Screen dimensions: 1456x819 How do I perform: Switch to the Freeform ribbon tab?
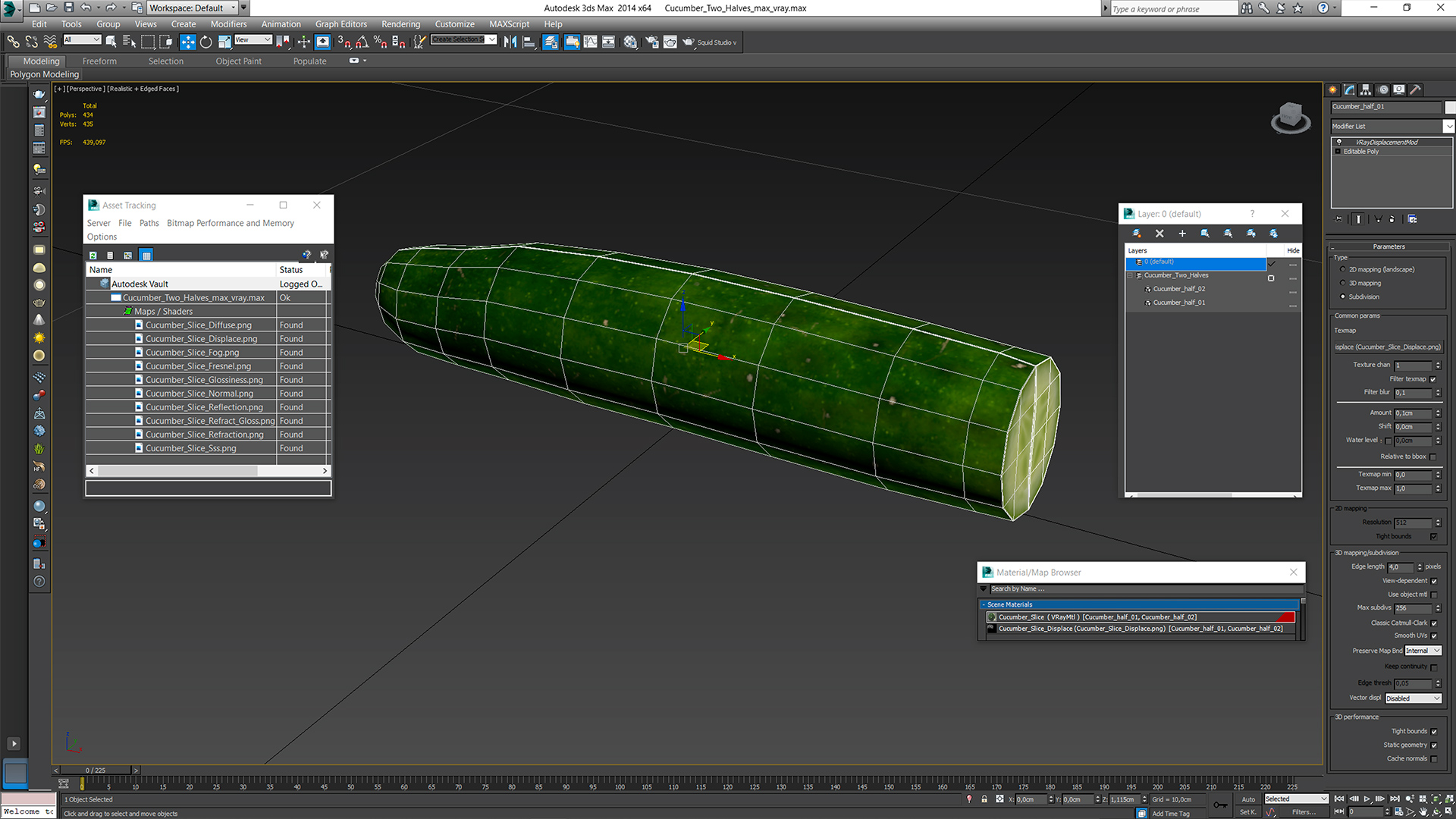pyautogui.click(x=99, y=61)
